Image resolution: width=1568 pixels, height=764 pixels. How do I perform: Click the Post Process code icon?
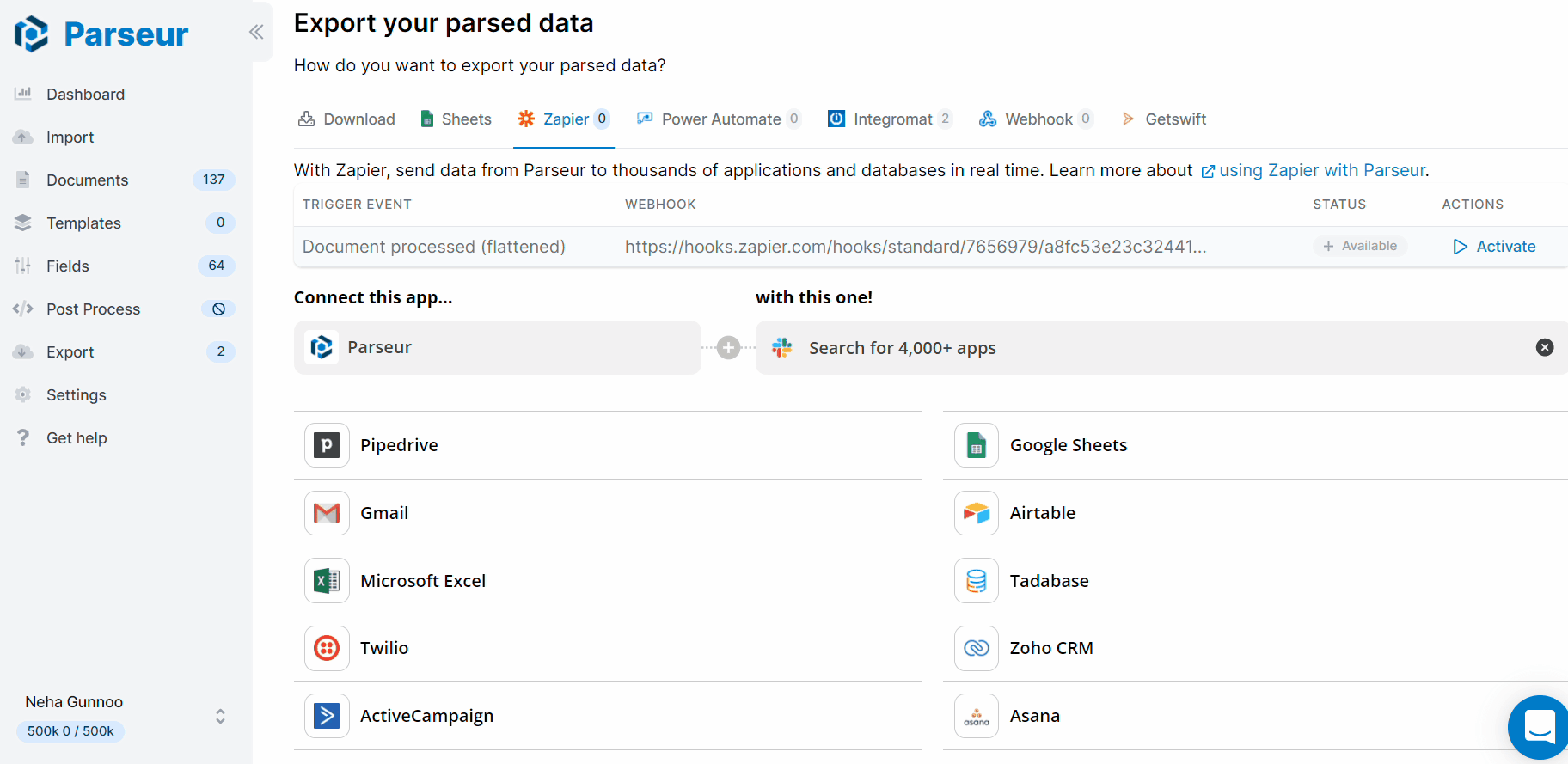click(23, 309)
